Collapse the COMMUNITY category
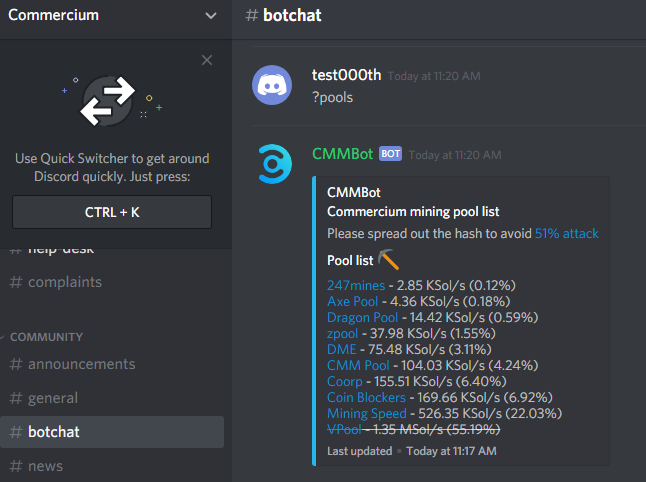Viewport: 646px width, 482px height. point(46,337)
